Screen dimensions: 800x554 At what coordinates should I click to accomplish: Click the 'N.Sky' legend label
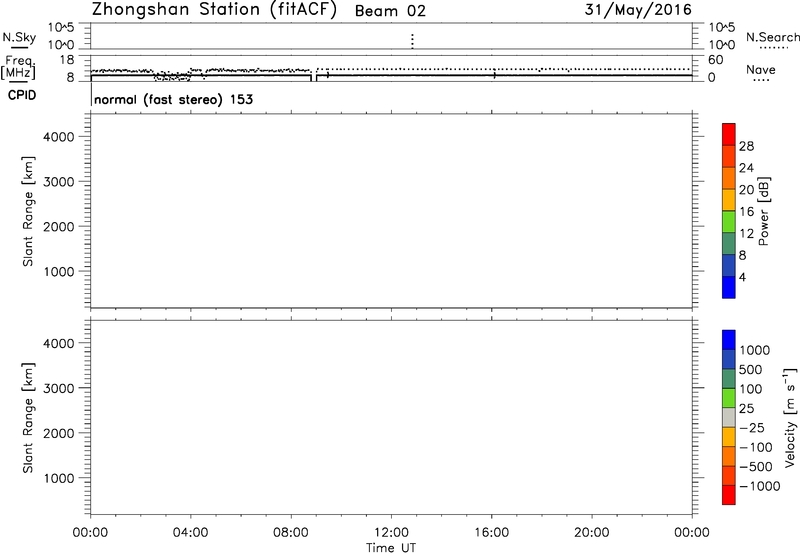[19, 37]
